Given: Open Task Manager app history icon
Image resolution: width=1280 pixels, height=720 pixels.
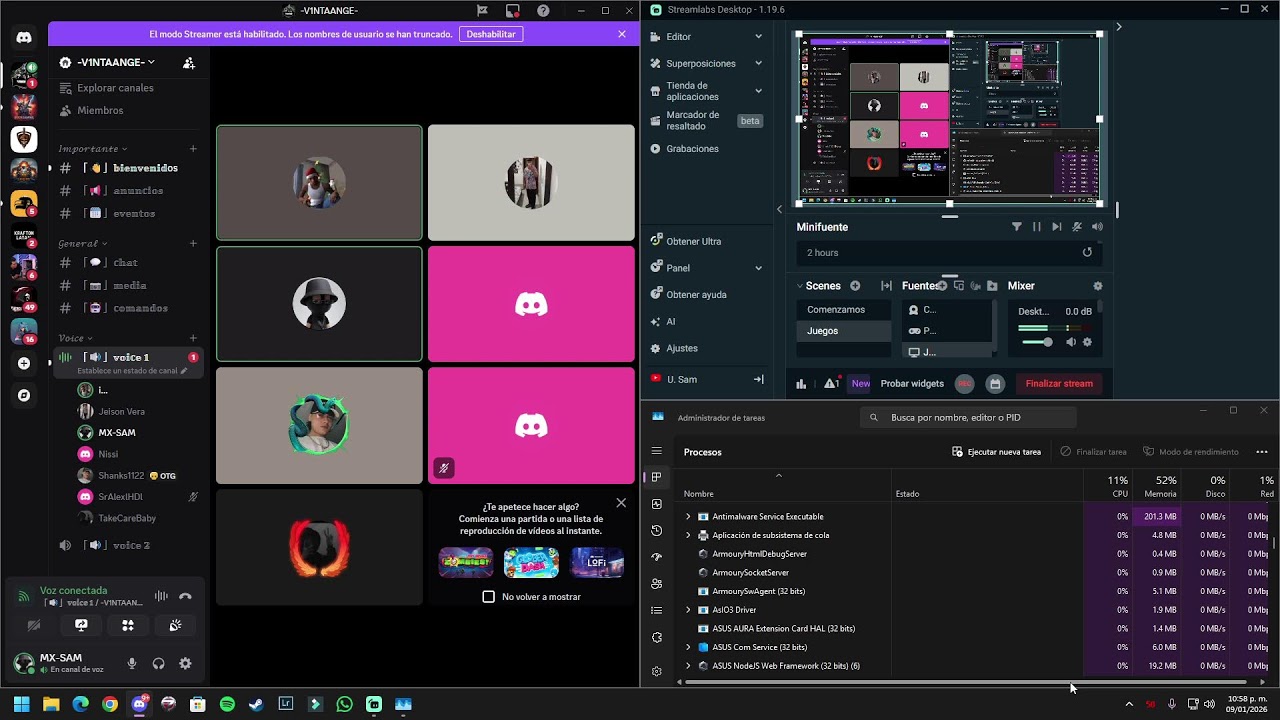Looking at the screenshot, I should point(657,531).
